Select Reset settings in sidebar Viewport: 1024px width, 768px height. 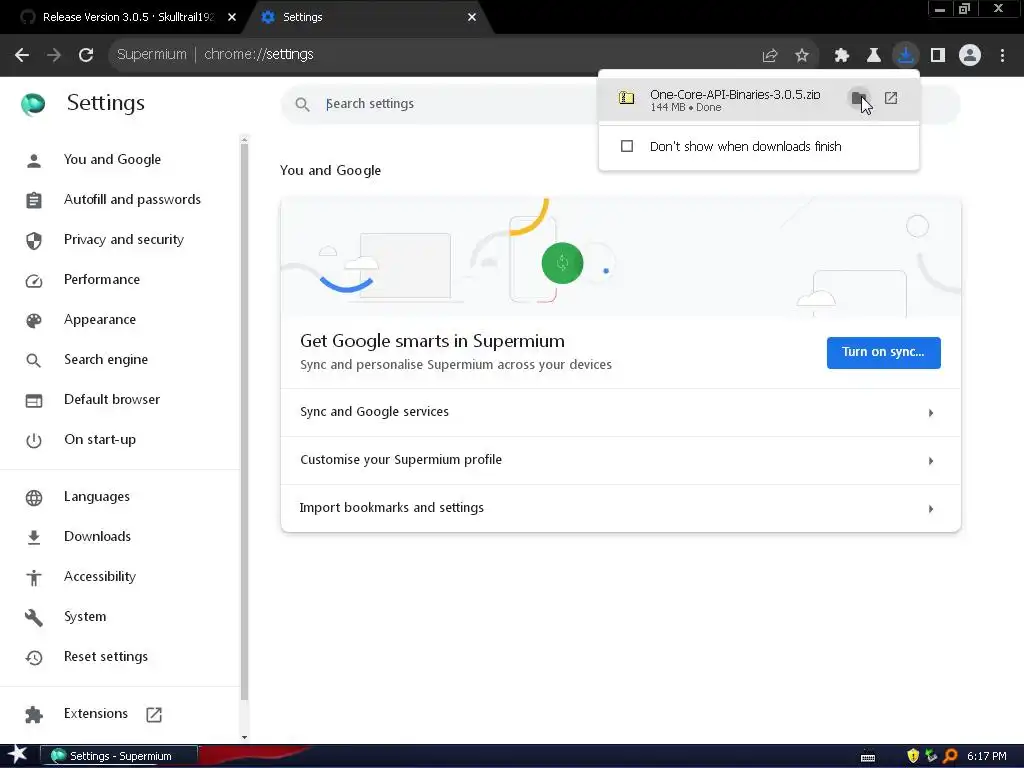pyautogui.click(x=106, y=657)
